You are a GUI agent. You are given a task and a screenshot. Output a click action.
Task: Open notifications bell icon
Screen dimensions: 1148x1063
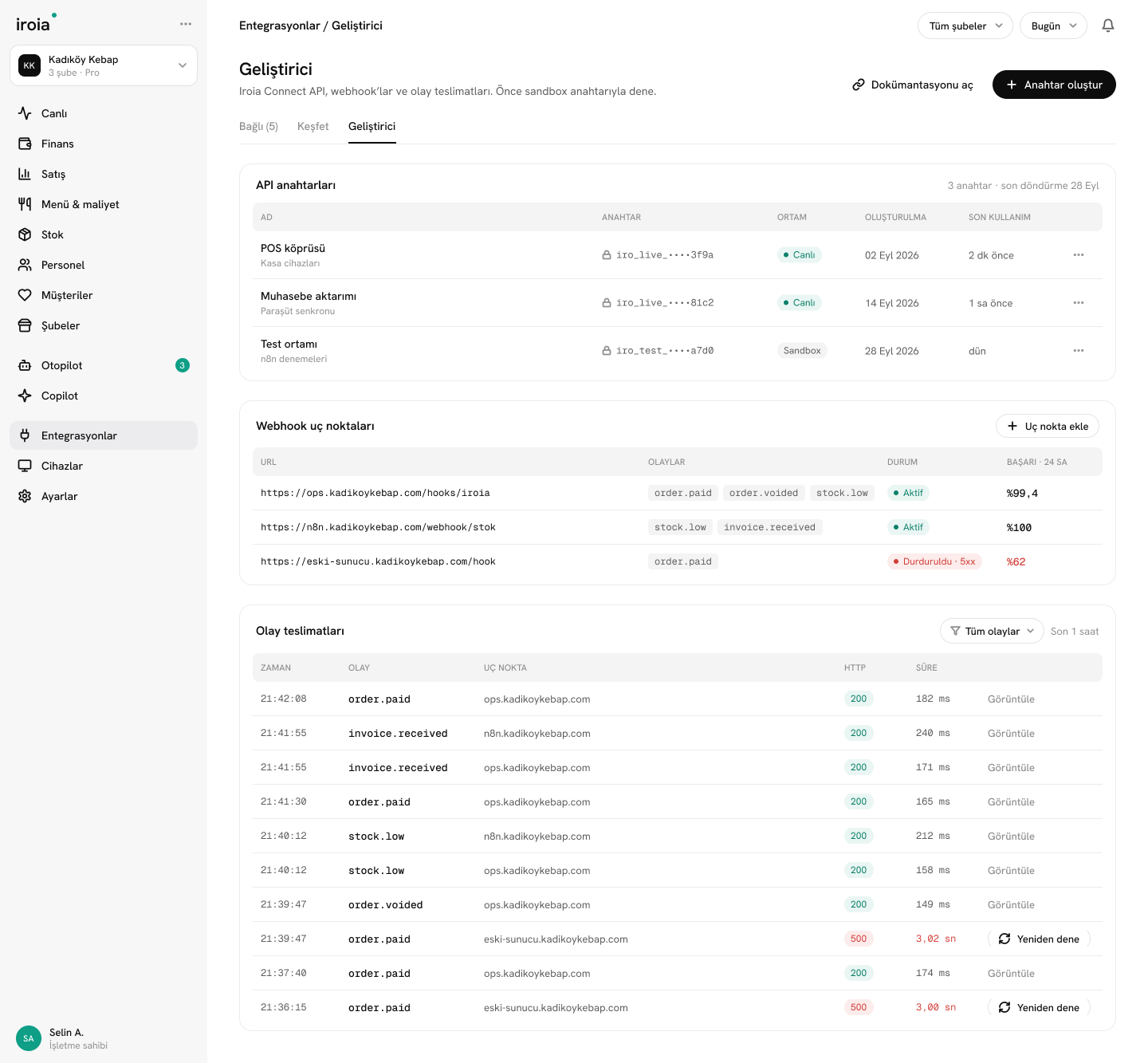pos(1108,26)
